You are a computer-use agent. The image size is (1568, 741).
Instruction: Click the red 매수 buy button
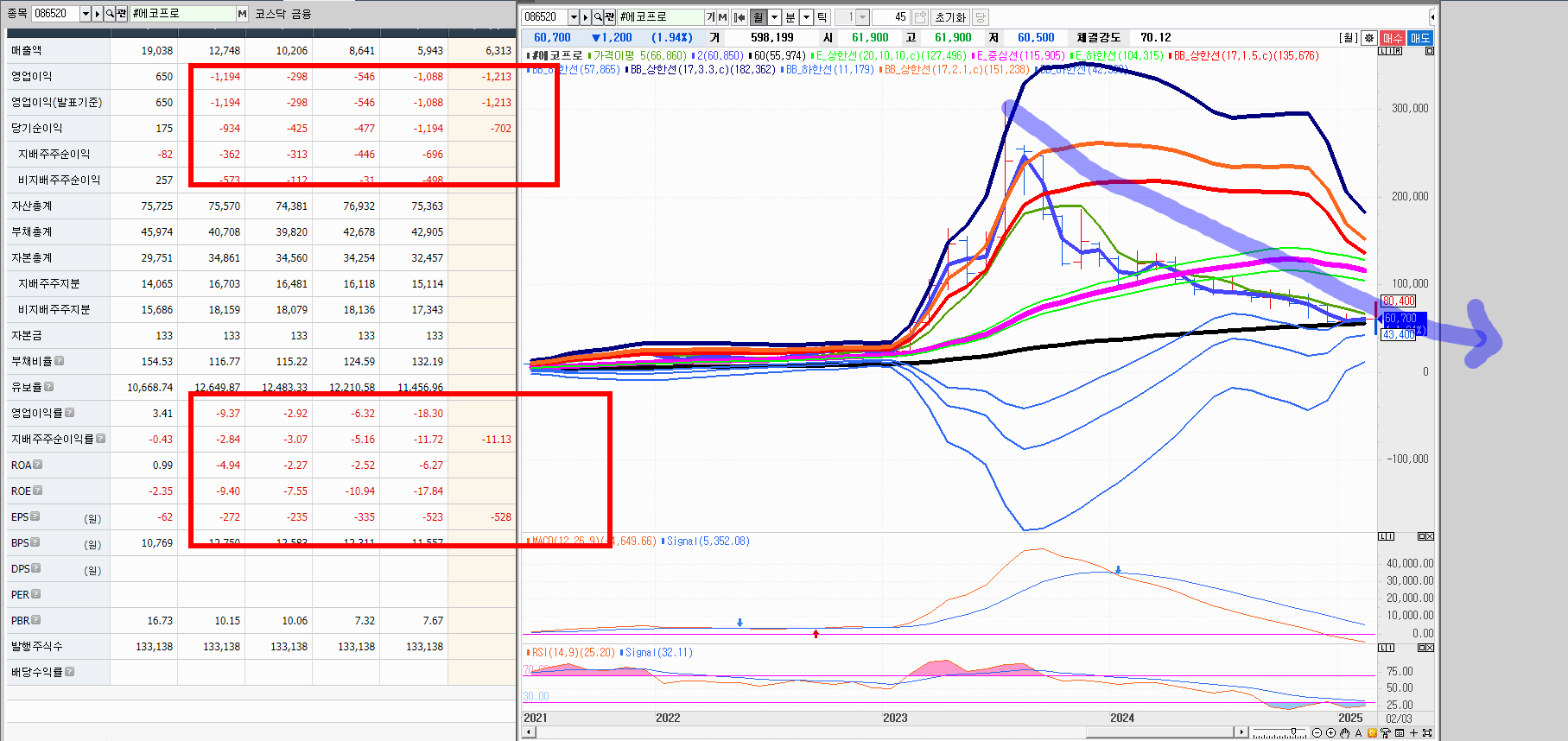click(1393, 38)
